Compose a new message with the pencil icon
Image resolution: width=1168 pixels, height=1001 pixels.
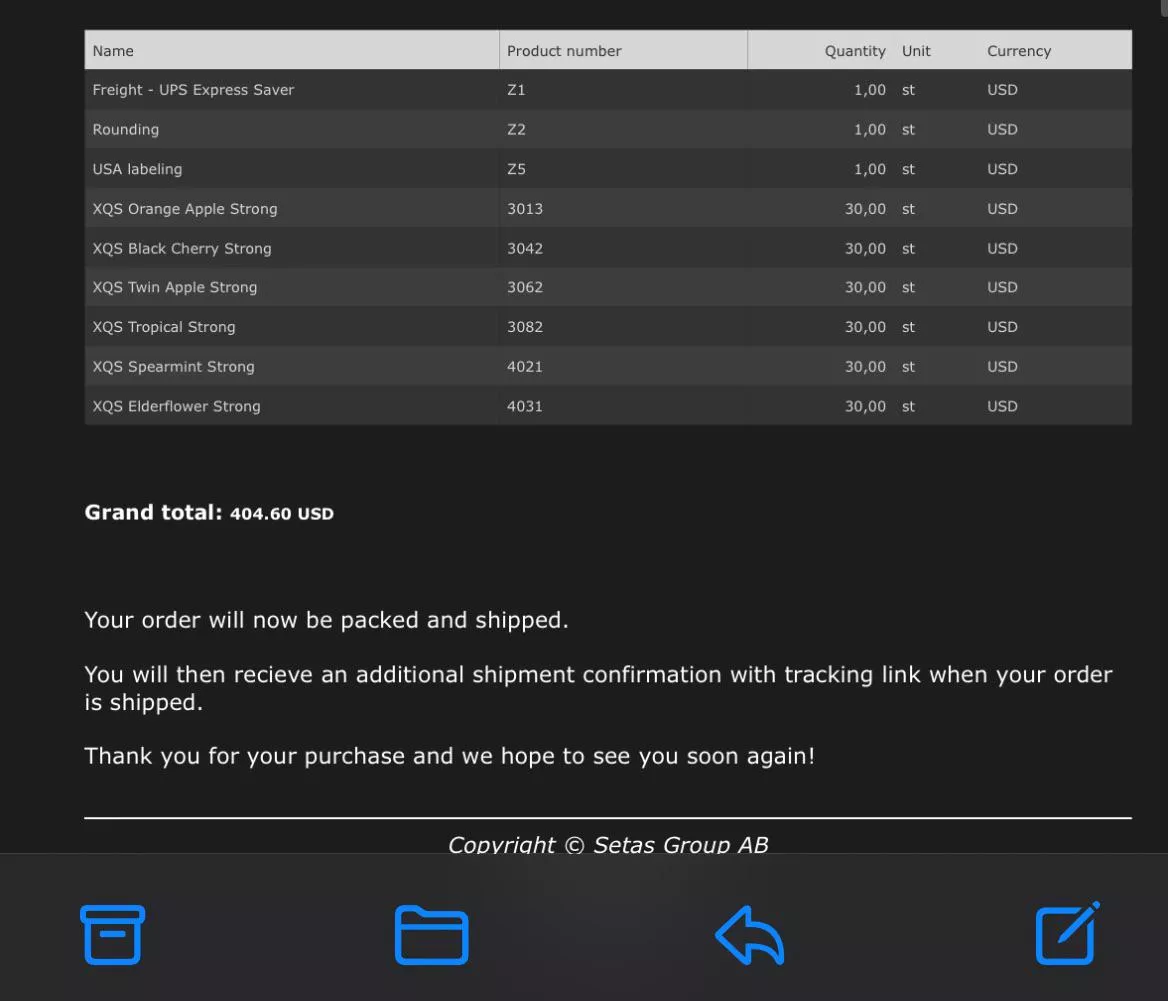click(1067, 934)
